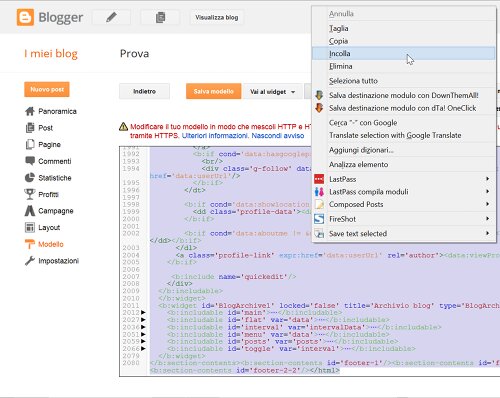Open the Layout sidebar link
Image resolution: width=500 pixels, height=398 pixels.
click(49, 227)
